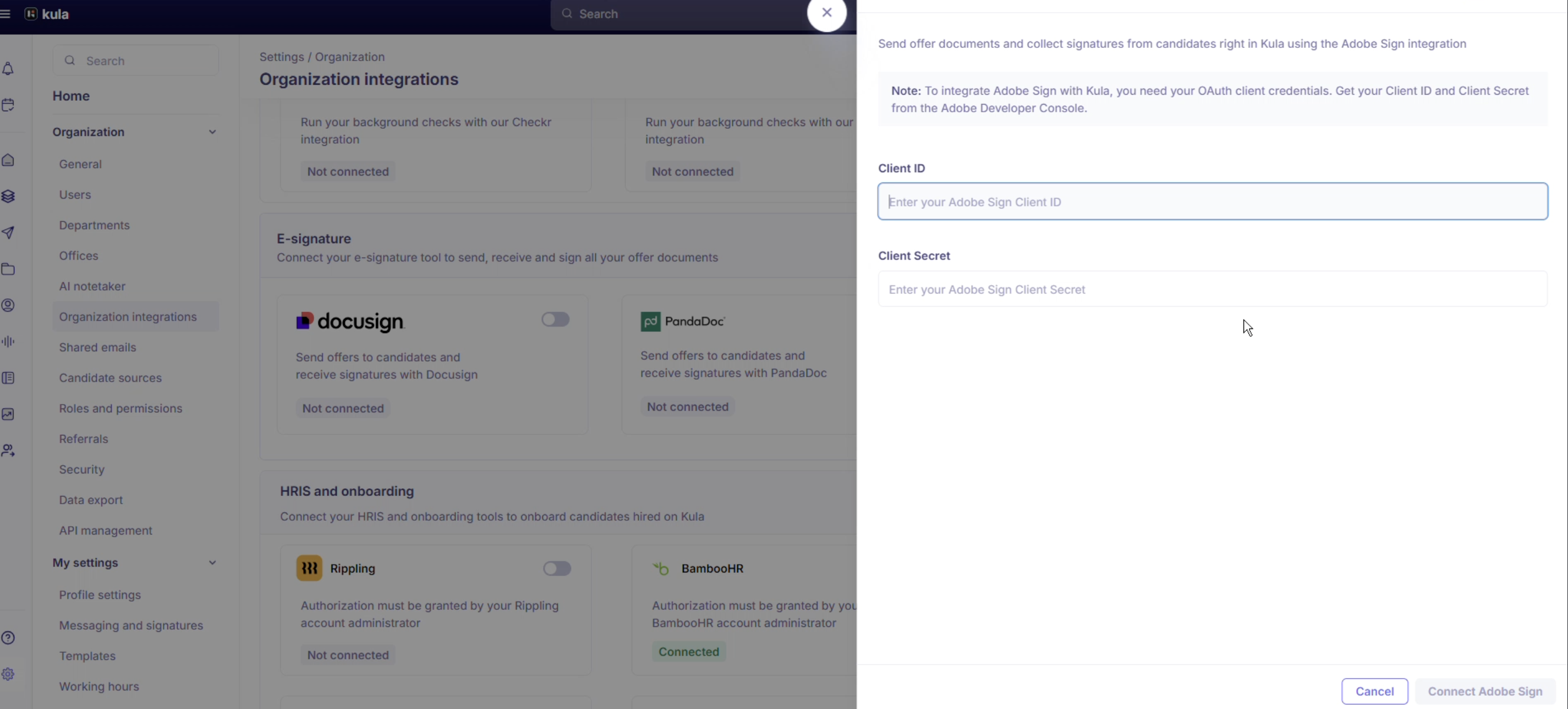Click the paper plane icon in sidebar

tap(8, 233)
